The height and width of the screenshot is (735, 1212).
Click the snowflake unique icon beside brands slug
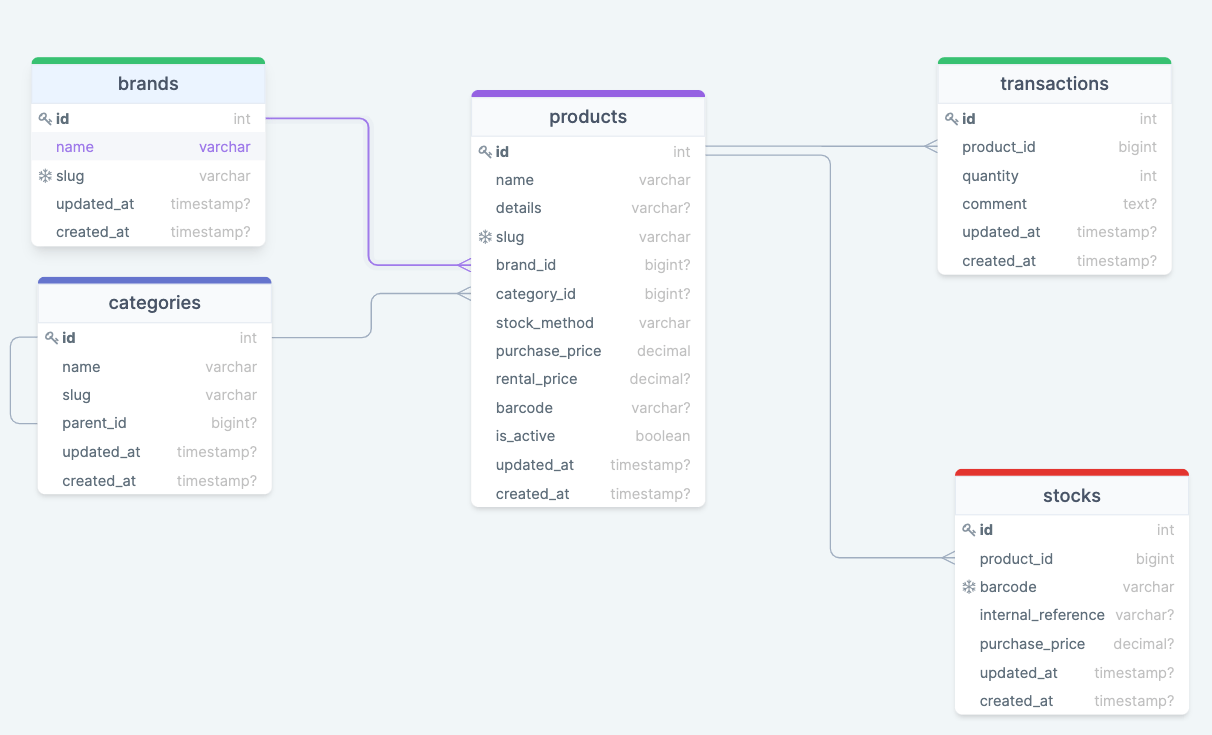click(x=45, y=176)
